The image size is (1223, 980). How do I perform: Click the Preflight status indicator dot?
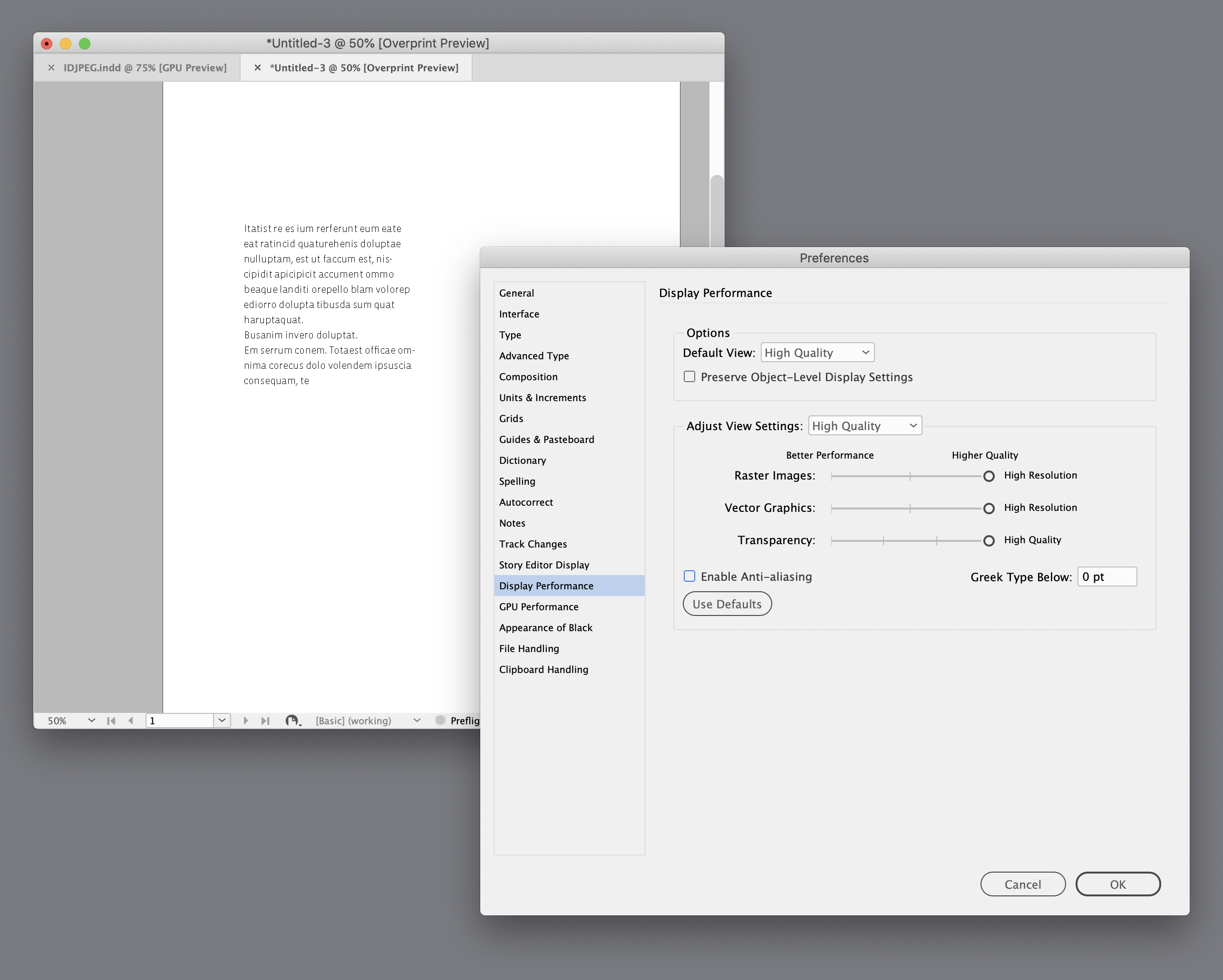click(x=441, y=720)
